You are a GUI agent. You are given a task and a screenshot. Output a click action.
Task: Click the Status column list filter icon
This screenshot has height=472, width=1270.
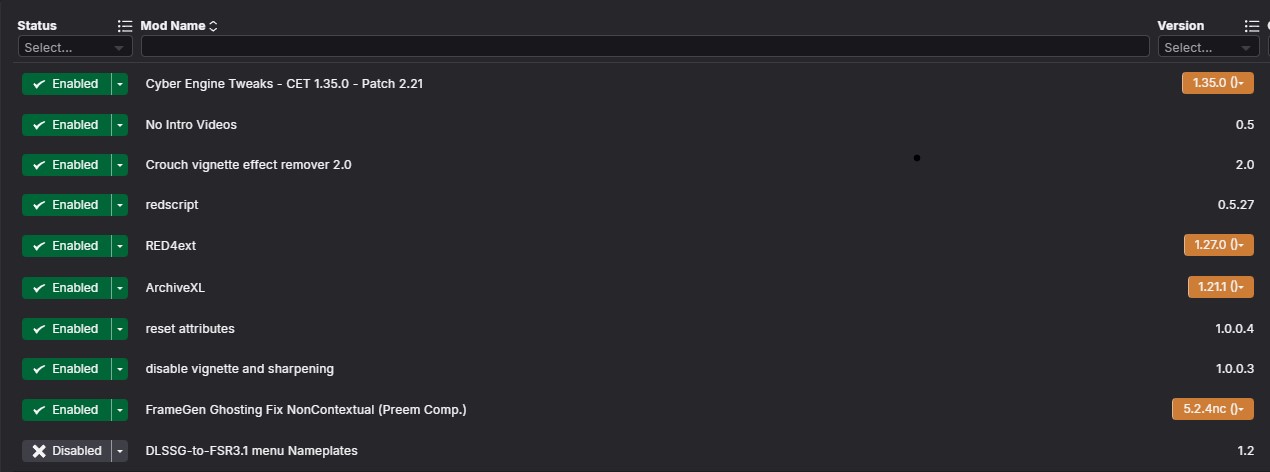tap(125, 26)
